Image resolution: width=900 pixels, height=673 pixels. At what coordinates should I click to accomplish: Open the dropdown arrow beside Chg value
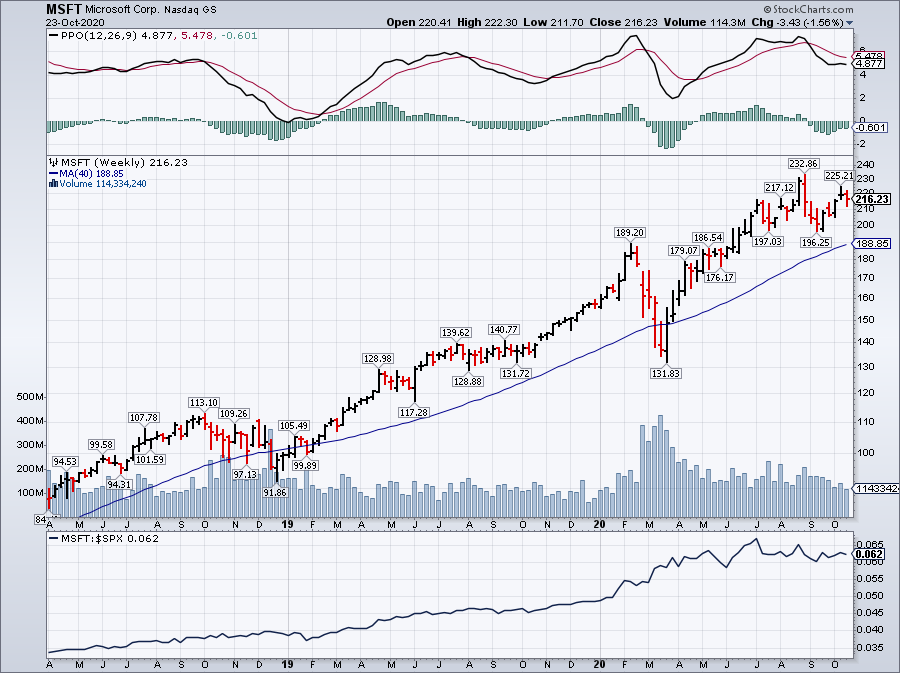click(x=849, y=23)
